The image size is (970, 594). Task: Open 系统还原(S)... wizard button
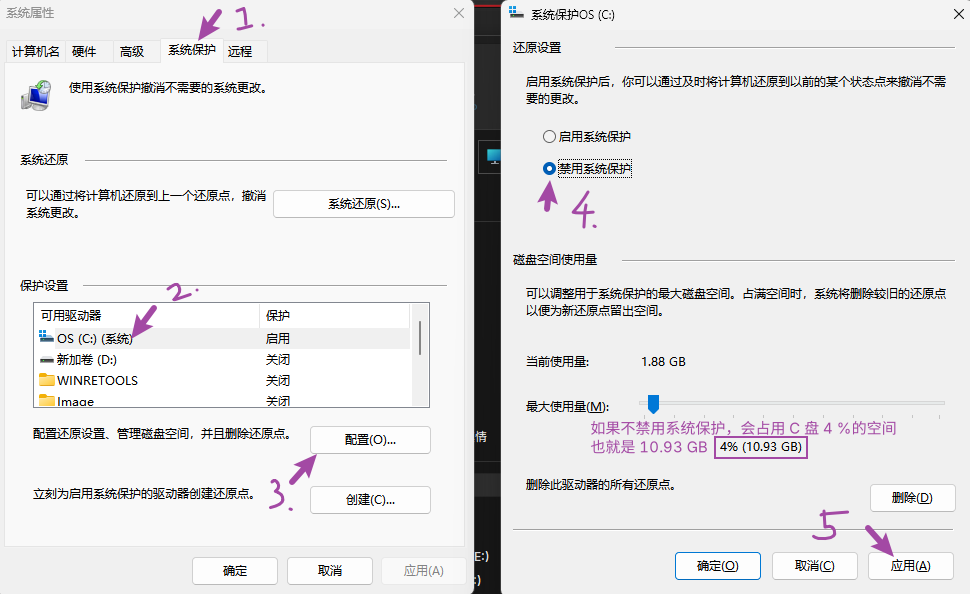pos(364,204)
